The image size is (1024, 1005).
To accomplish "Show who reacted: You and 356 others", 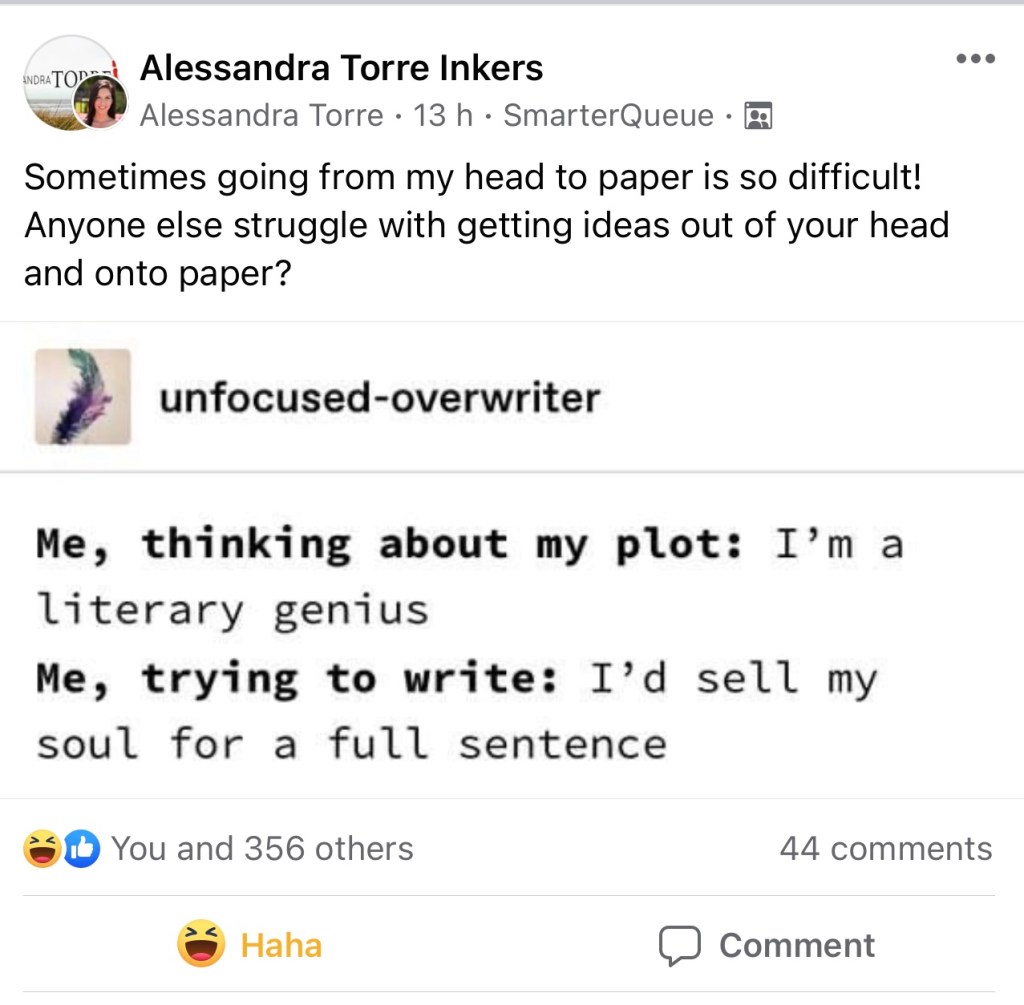I will coord(262,849).
